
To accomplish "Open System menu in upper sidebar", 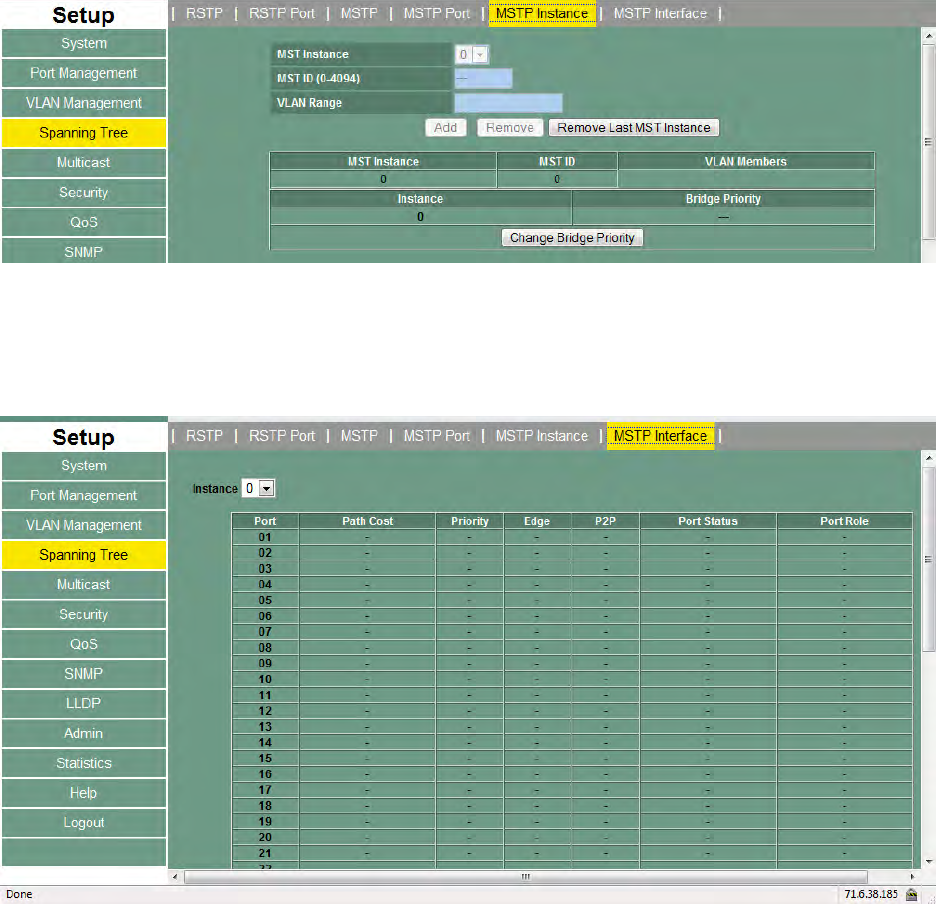I will pyautogui.click(x=84, y=43).
